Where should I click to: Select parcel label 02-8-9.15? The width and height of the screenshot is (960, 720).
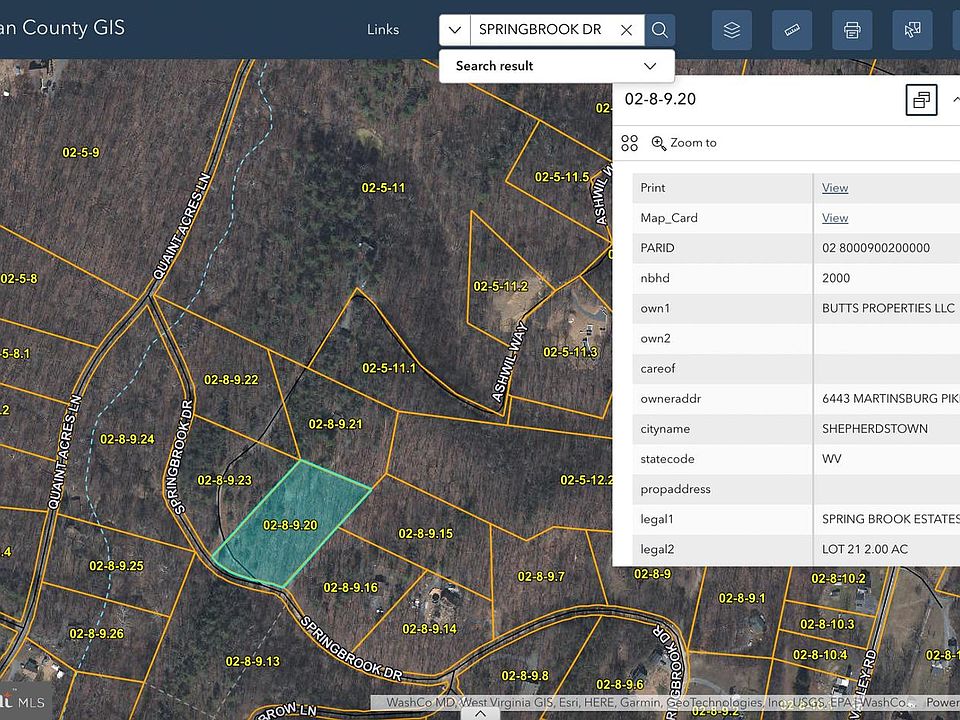click(426, 533)
